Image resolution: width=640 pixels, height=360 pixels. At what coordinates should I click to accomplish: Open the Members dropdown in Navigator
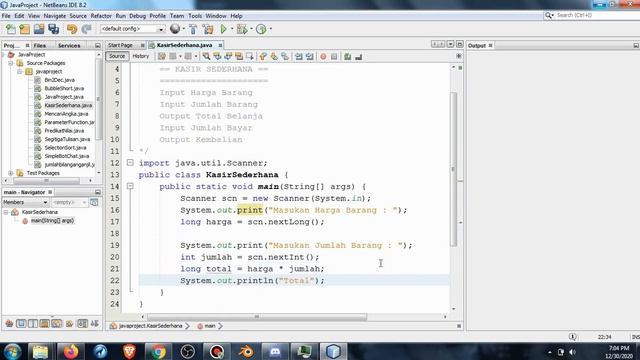(25, 202)
